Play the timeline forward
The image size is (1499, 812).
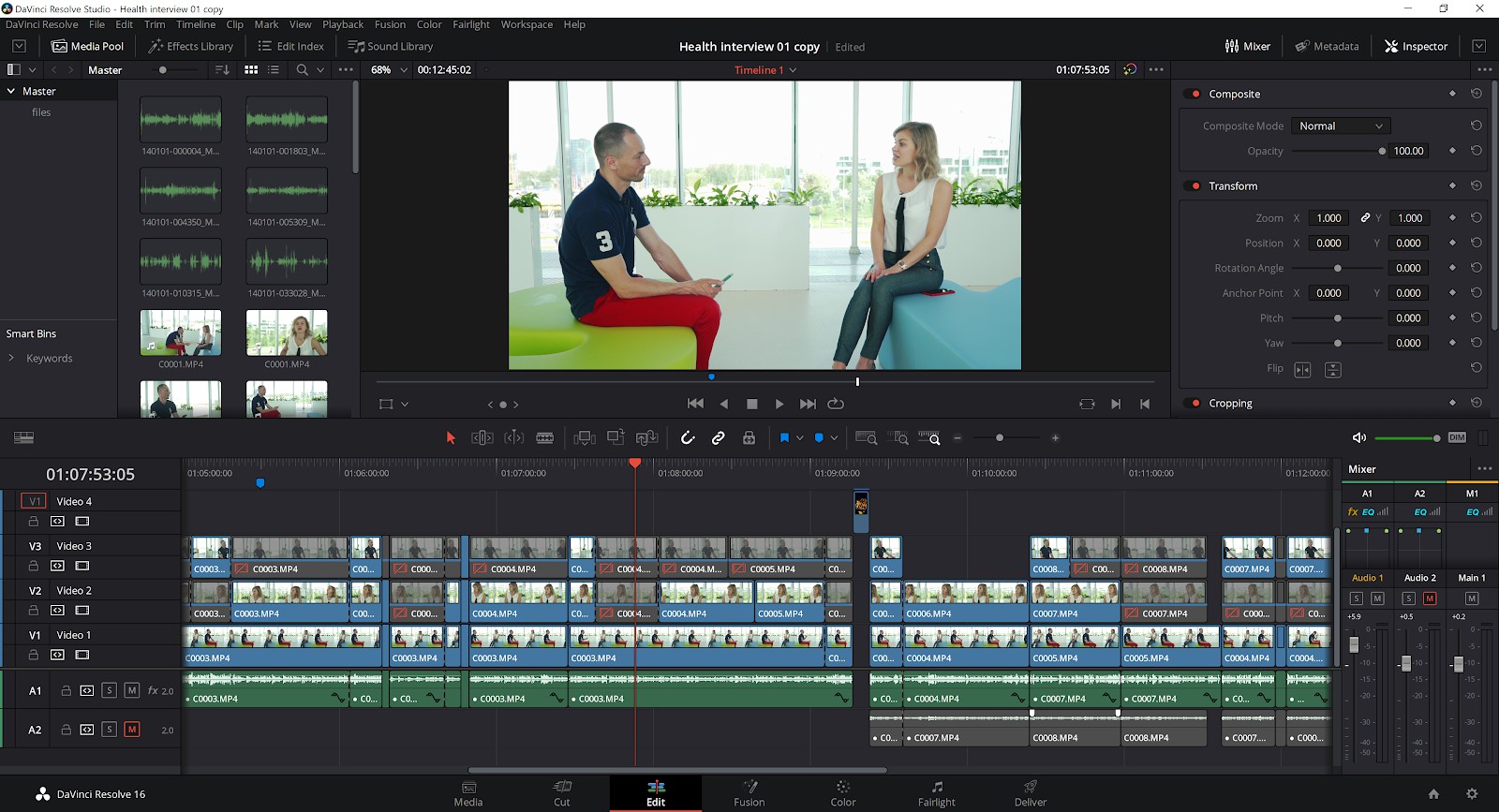tap(779, 404)
